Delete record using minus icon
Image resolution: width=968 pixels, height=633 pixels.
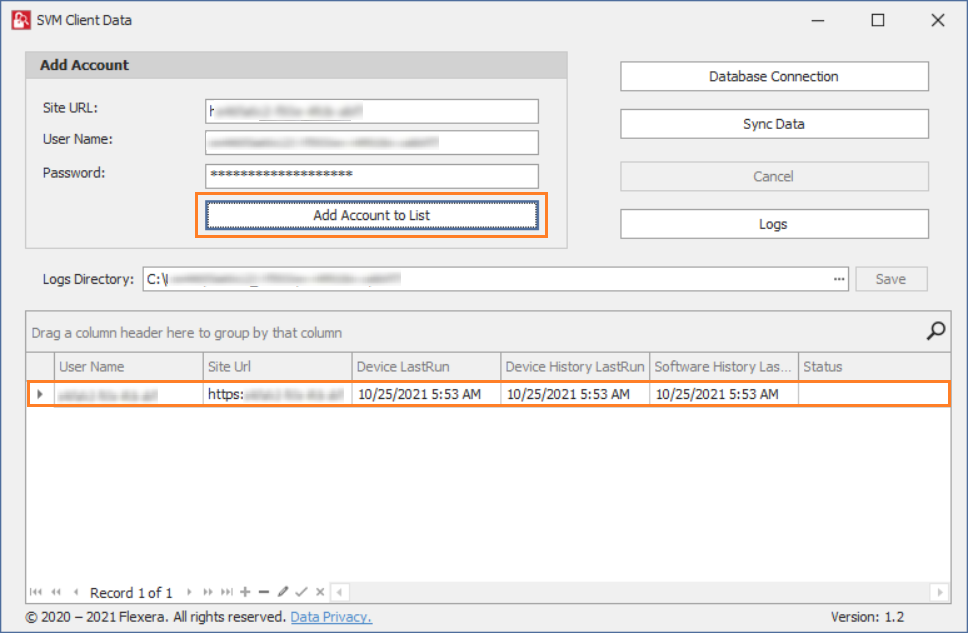click(264, 592)
